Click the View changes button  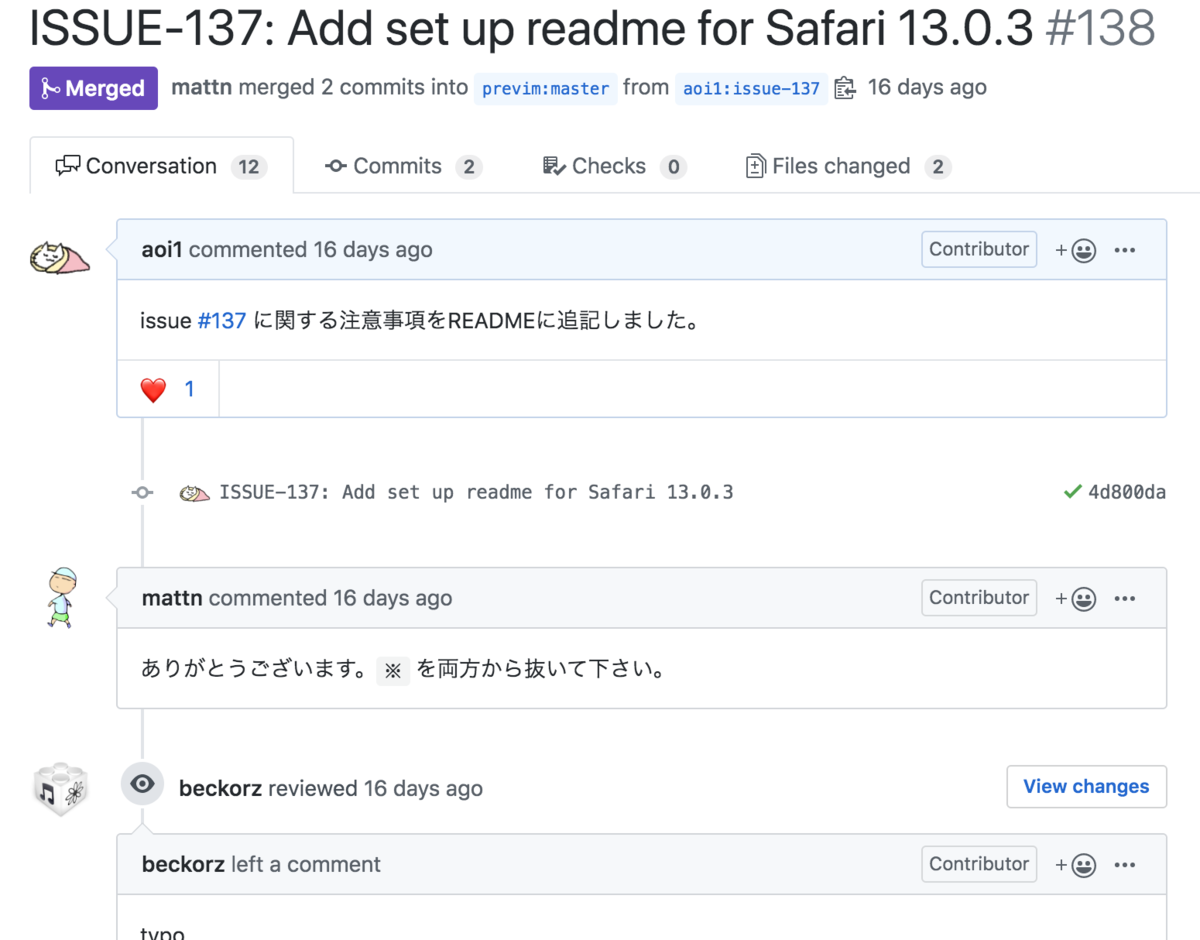click(1087, 786)
